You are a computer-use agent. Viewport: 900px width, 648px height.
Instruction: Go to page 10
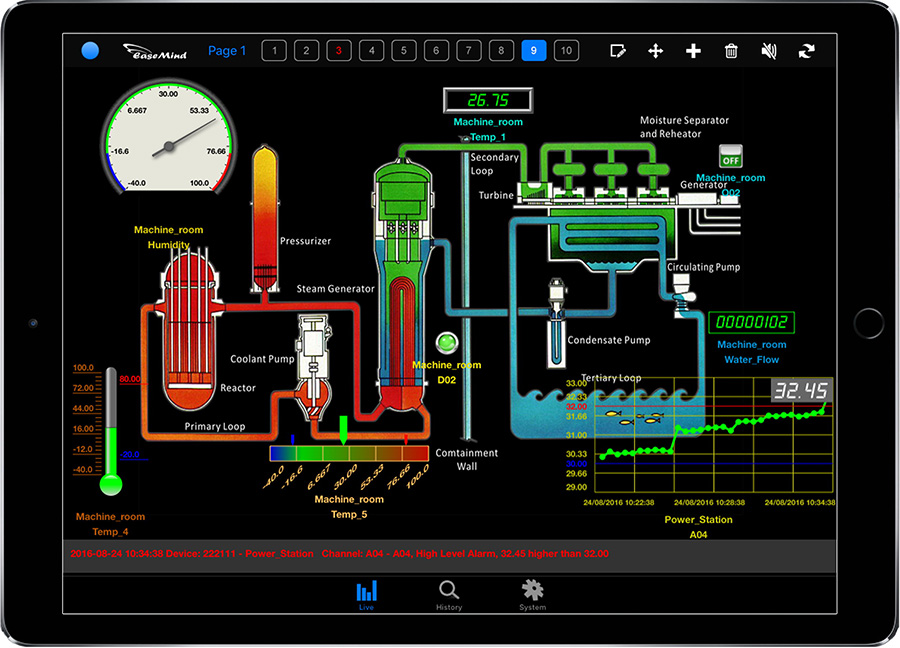click(x=567, y=51)
